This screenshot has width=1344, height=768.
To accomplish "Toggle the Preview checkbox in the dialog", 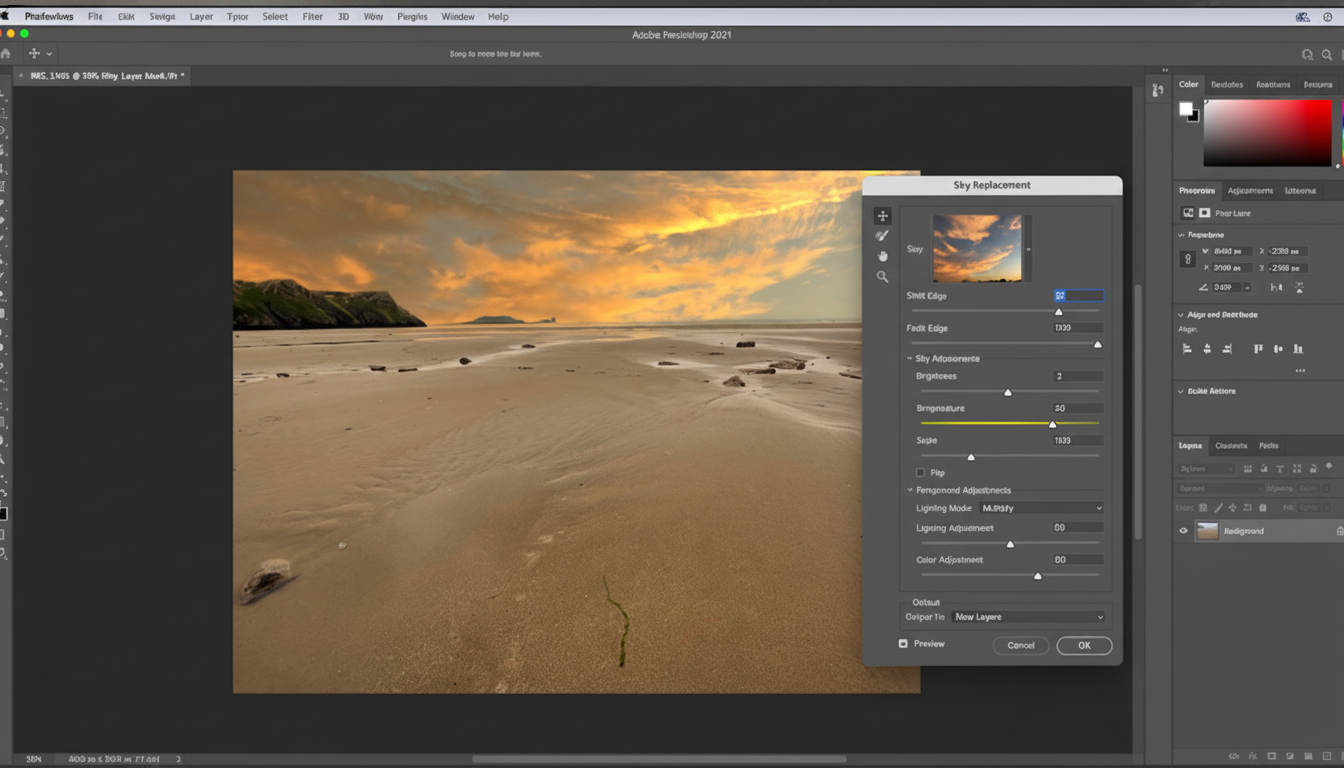I will point(905,643).
